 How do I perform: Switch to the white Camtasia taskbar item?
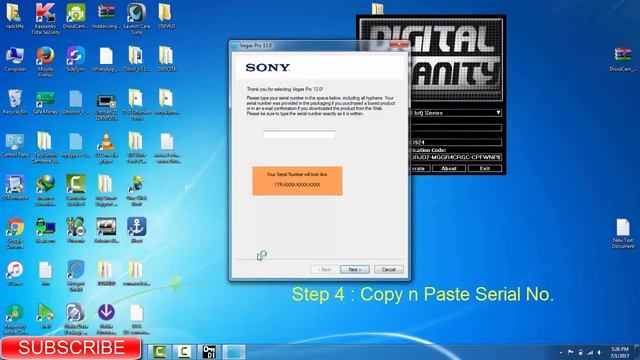tap(184, 351)
